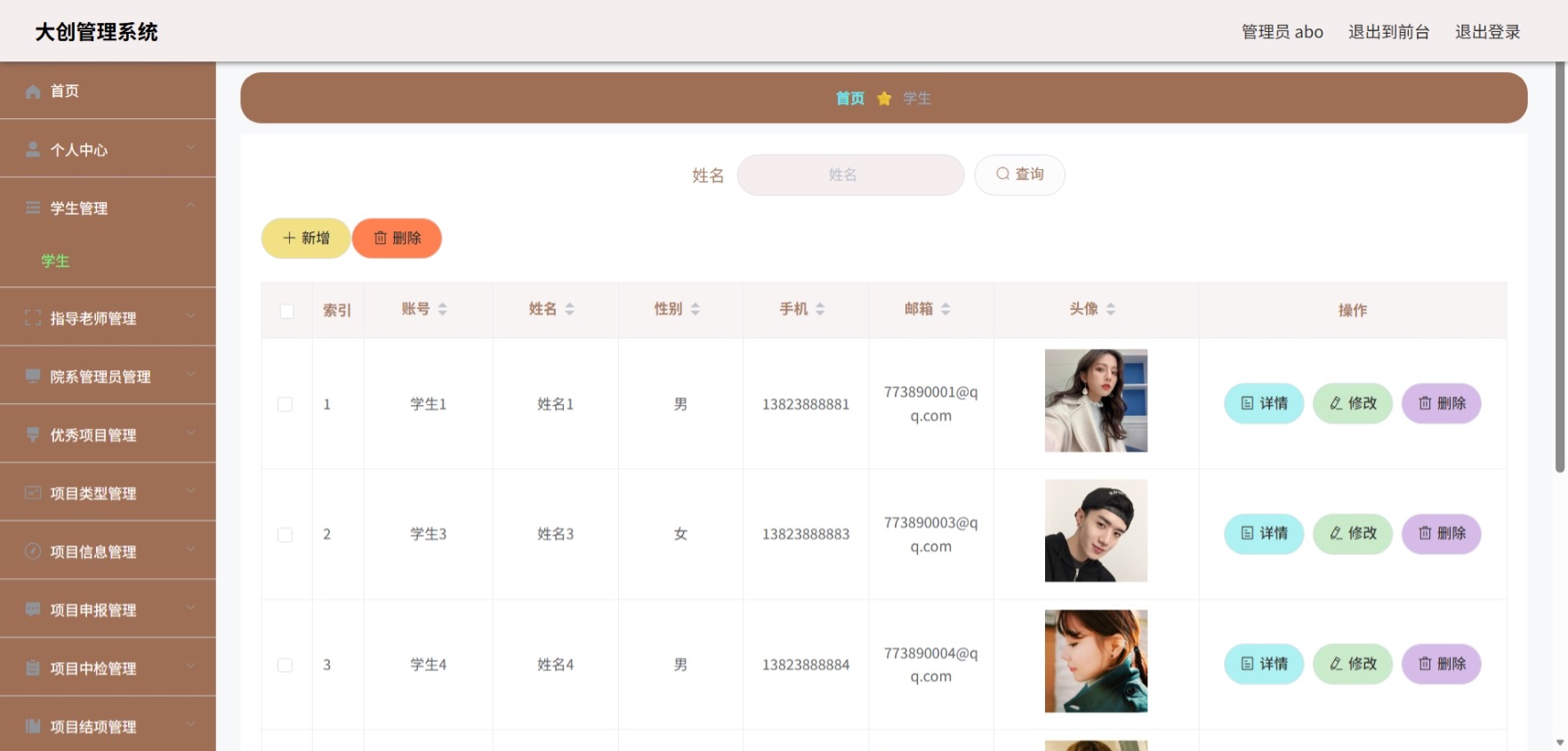Click the star icon in breadcrumb bar

click(x=884, y=98)
